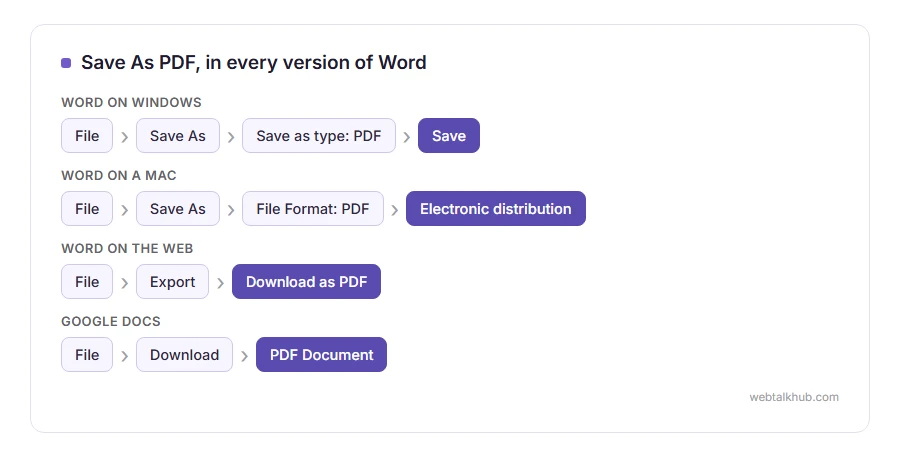Select the Download chip in the Google Docs row
900x454 pixels.
(184, 354)
